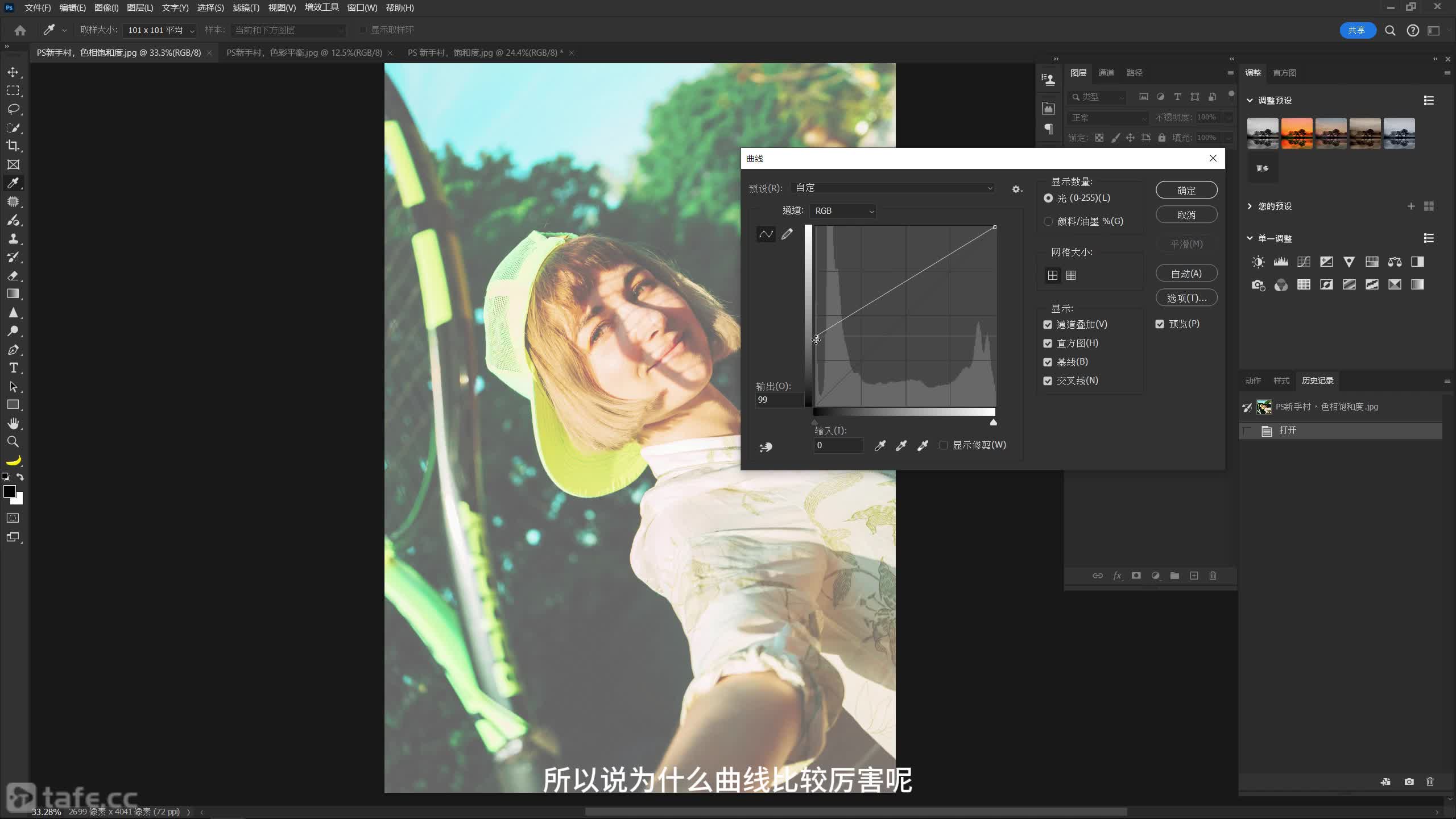Select the Crop tool in toolbar
This screenshot has width=1456, height=819.
pos(13,146)
